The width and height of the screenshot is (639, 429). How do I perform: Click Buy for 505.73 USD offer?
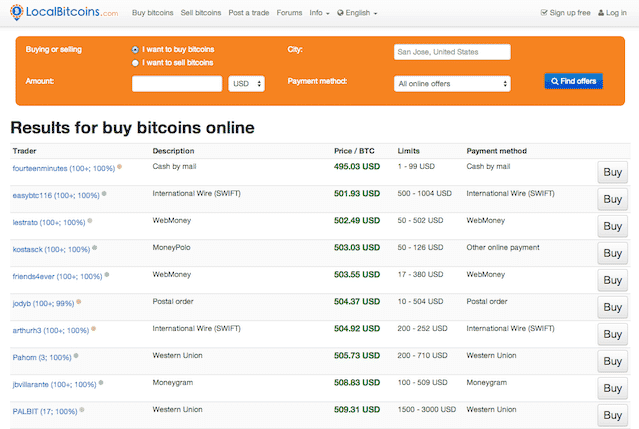tap(613, 361)
